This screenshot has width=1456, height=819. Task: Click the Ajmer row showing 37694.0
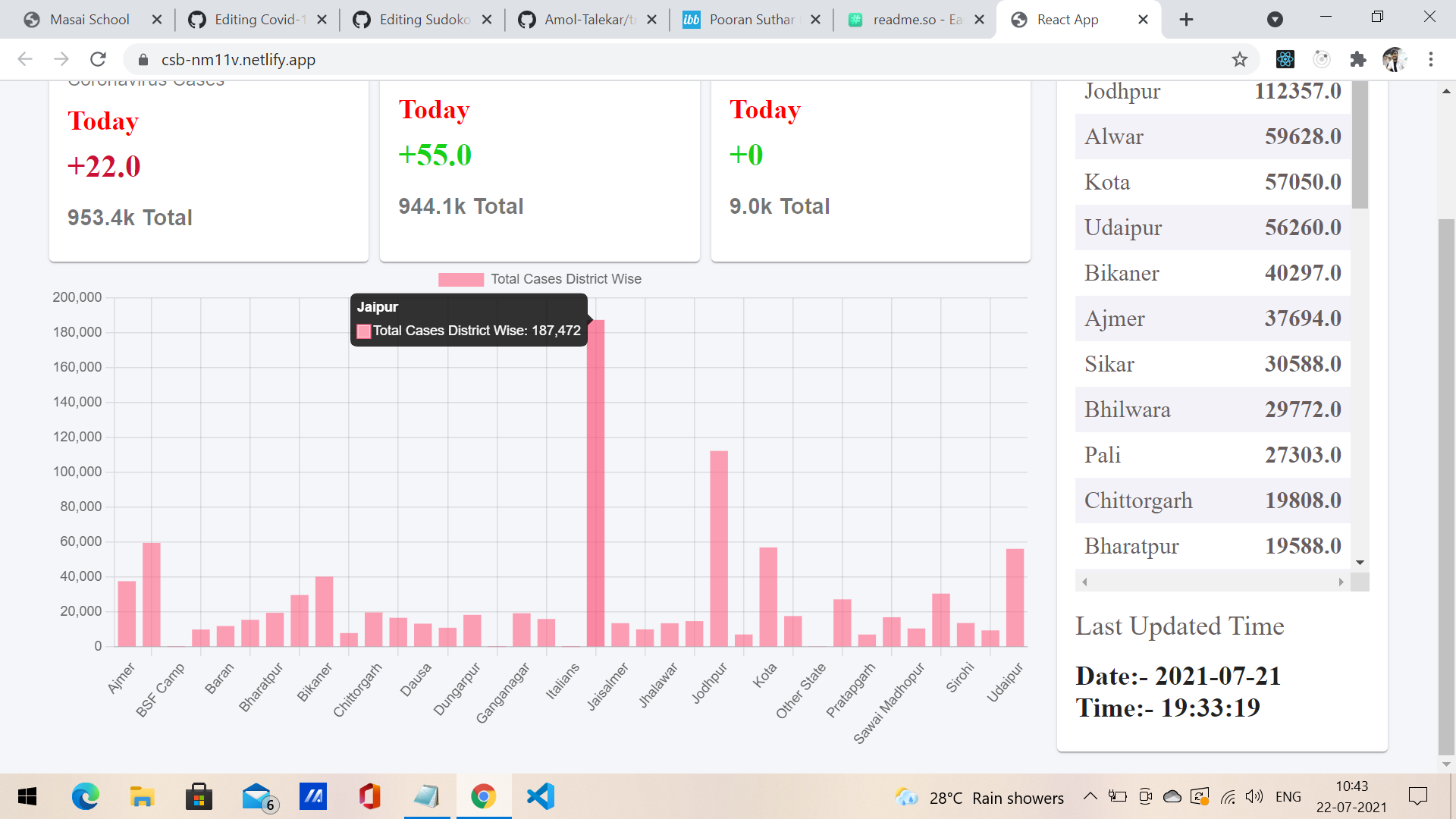coord(1213,318)
